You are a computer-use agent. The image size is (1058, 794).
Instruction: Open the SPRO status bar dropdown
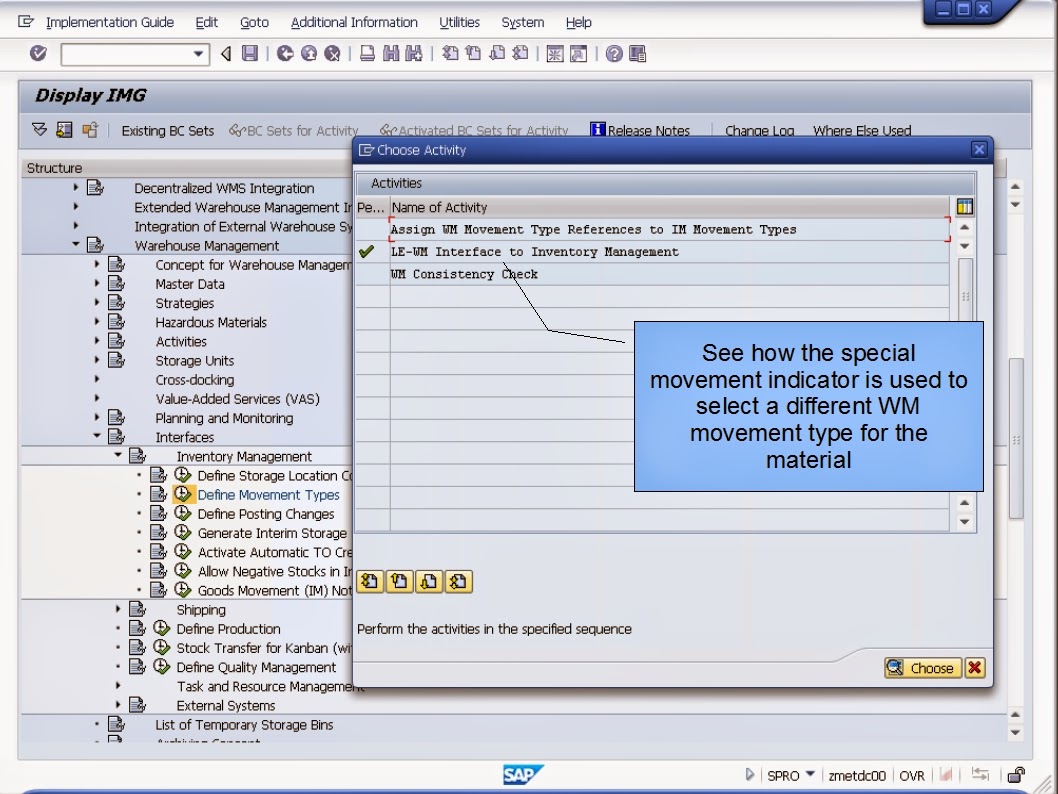pyautogui.click(x=810, y=774)
